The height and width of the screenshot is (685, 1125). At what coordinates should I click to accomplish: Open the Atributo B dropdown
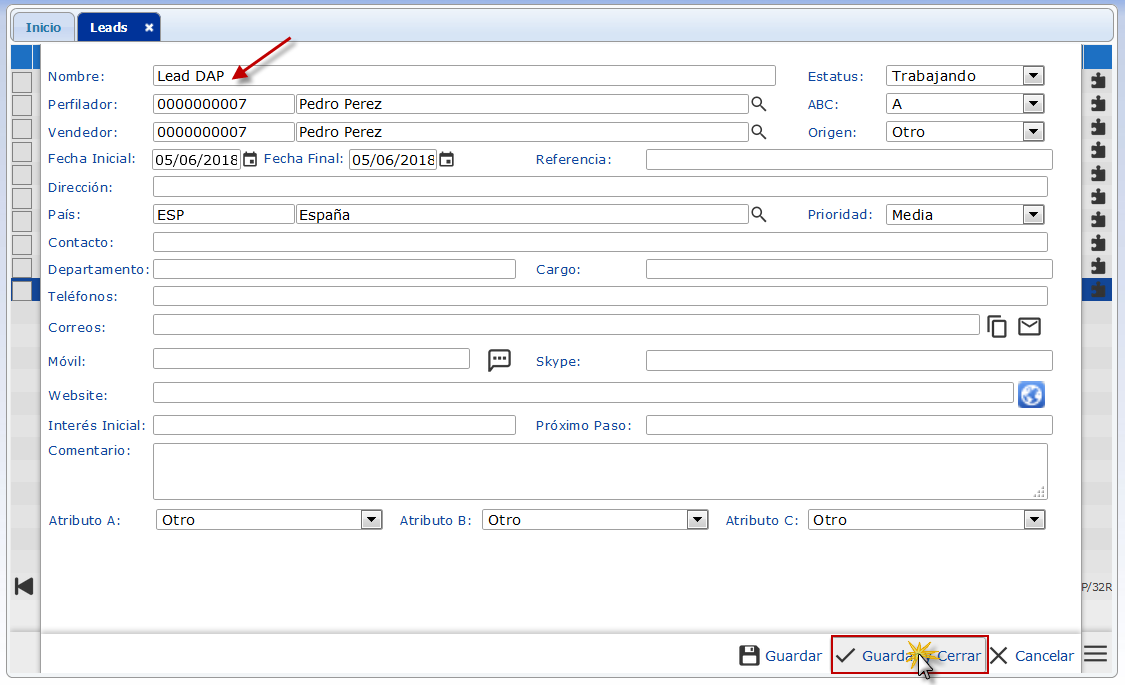click(x=697, y=520)
